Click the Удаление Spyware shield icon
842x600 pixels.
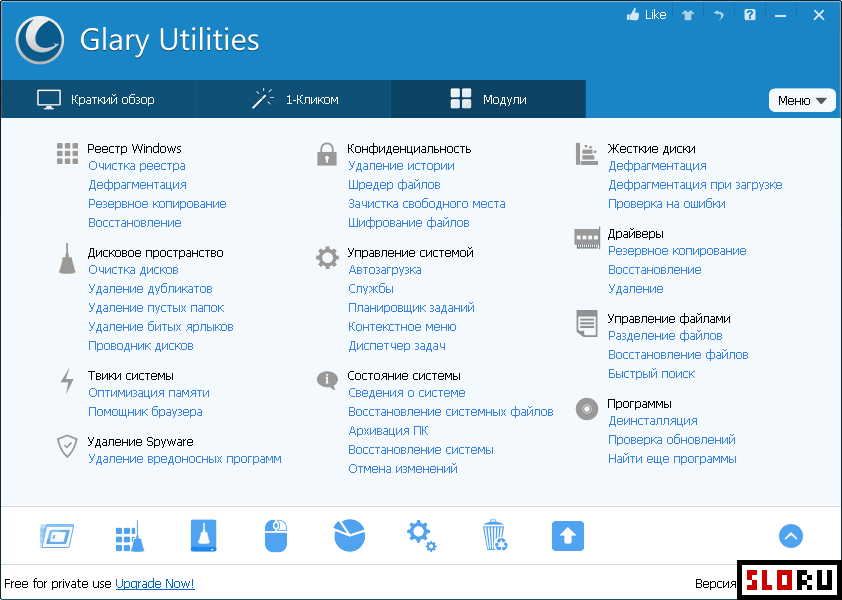(67, 446)
